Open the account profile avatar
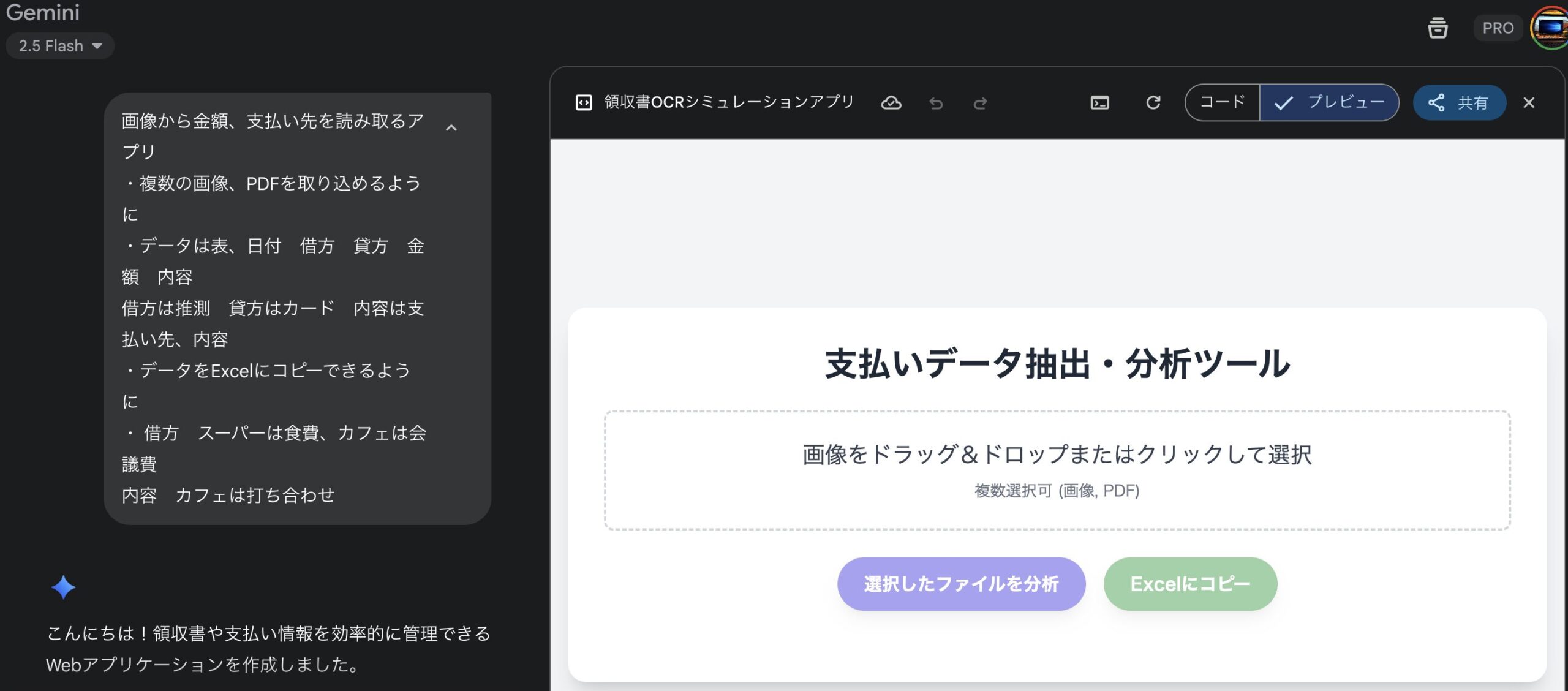Screen dimensions: 1568x691 pos(1550,28)
